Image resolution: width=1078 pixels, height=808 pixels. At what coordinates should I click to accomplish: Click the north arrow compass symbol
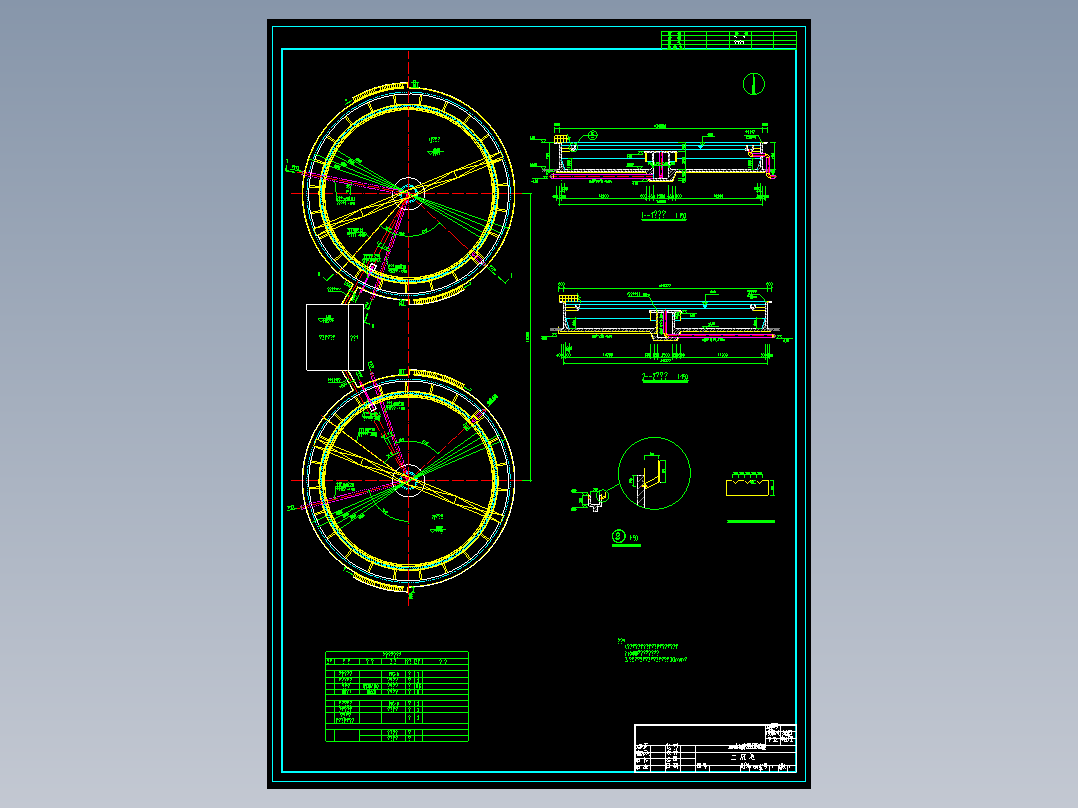754,84
